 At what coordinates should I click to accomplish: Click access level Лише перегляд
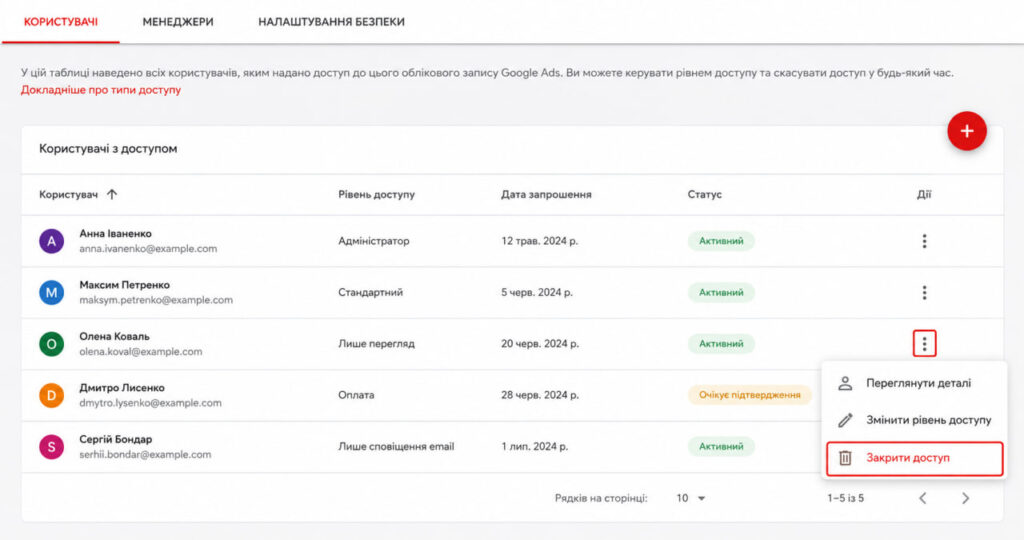(x=376, y=343)
